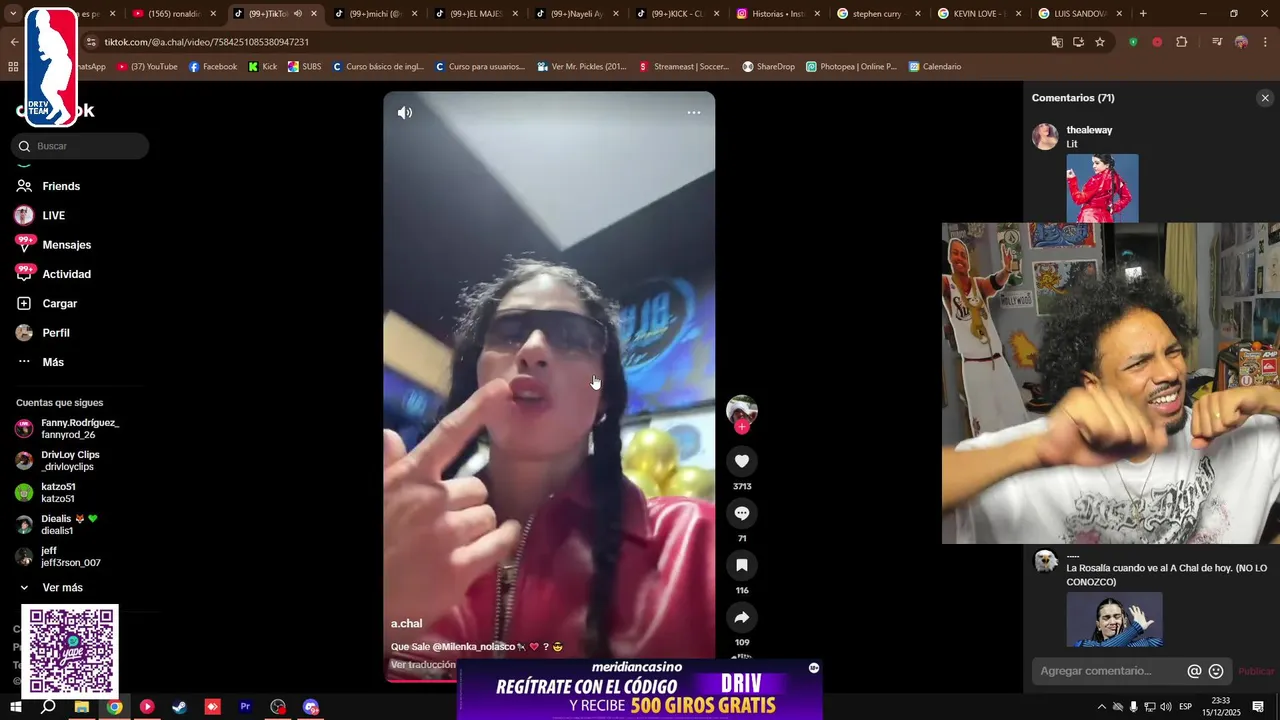Screen dimensions: 1280x720
Task: Click the translate page icon in address bar
Action: [1057, 42]
